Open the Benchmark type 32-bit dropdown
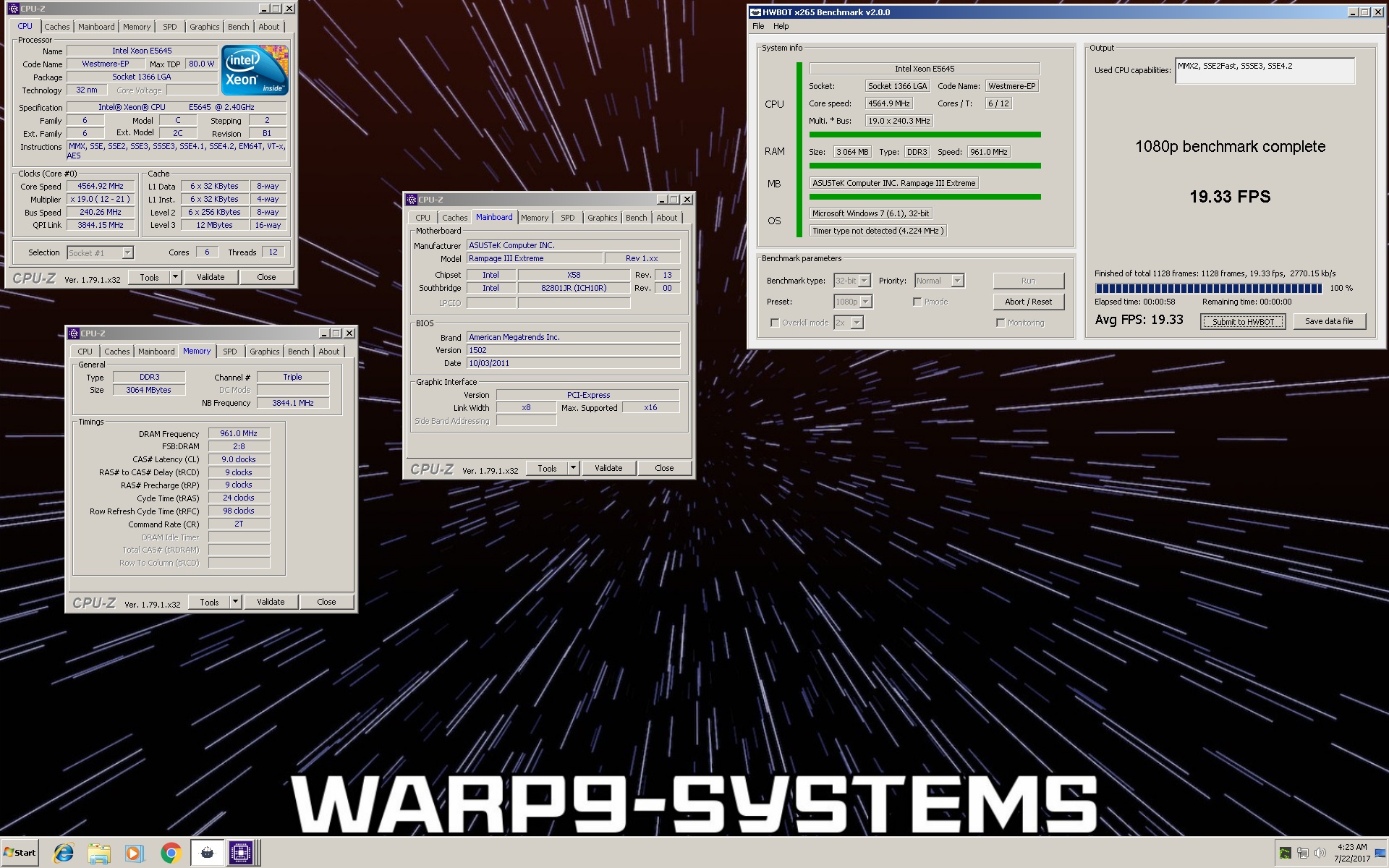Screen dimensions: 1389x868 click(x=851, y=281)
